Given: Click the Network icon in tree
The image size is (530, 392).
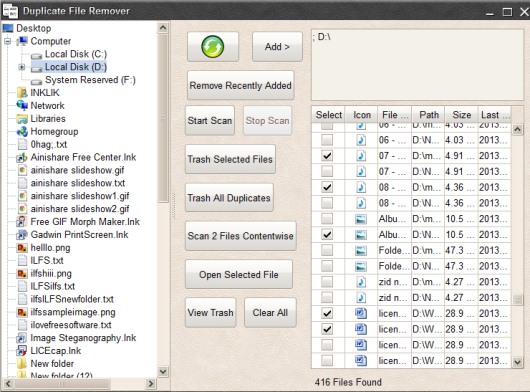Looking at the screenshot, I should pyautogui.click(x=22, y=105).
